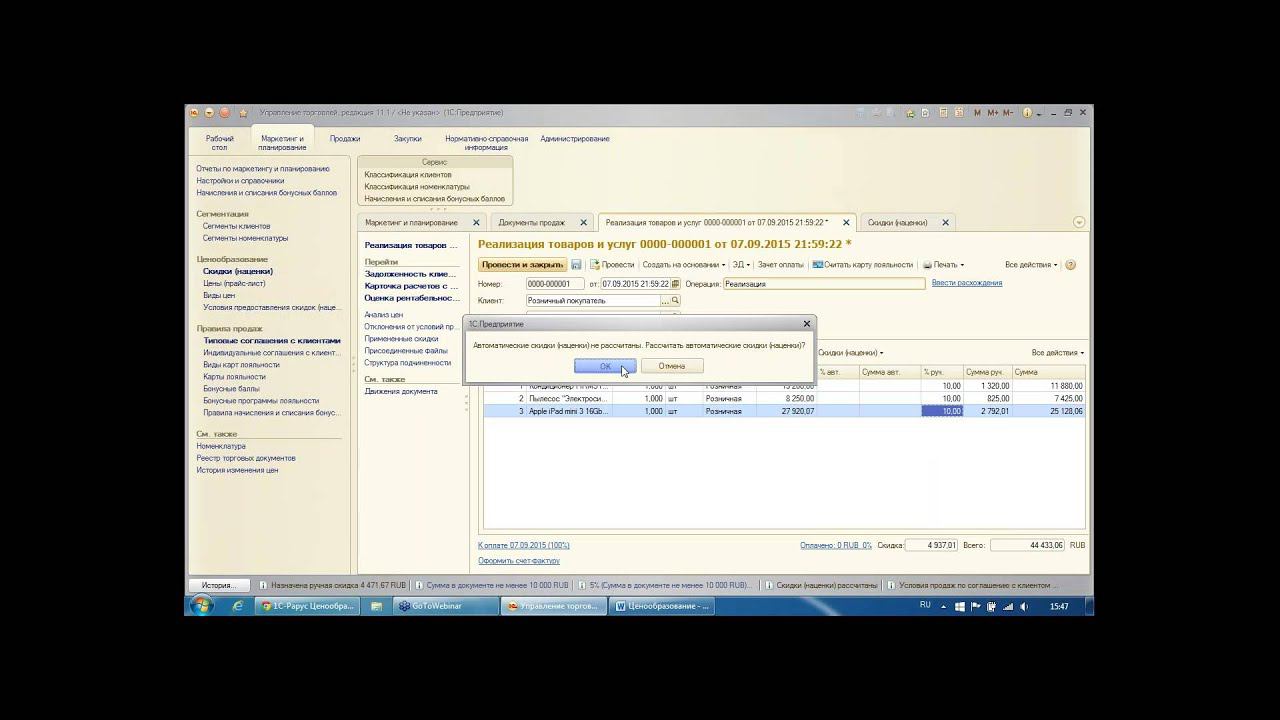Open Сегменты клиентов in sidebar
1280x720 pixels.
(x=236, y=226)
